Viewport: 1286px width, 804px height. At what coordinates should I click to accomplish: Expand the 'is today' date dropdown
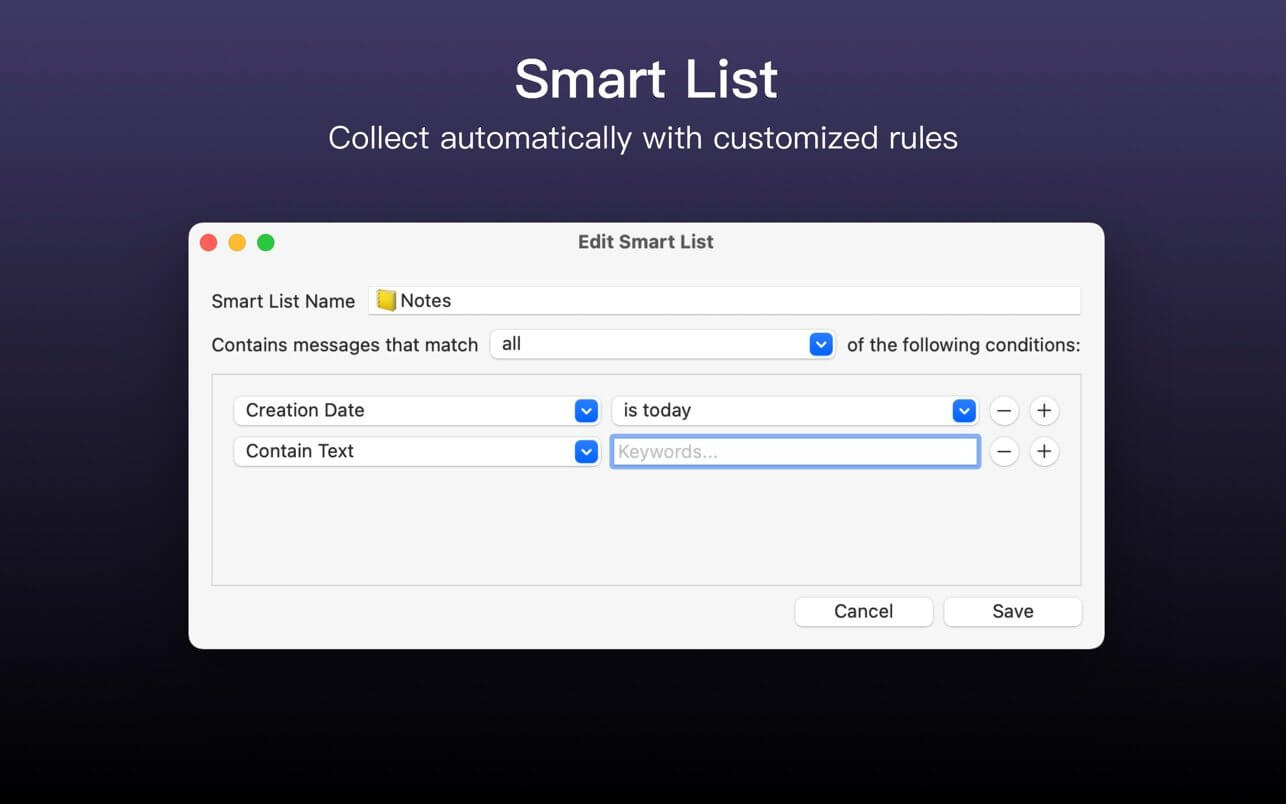[x=794, y=411]
